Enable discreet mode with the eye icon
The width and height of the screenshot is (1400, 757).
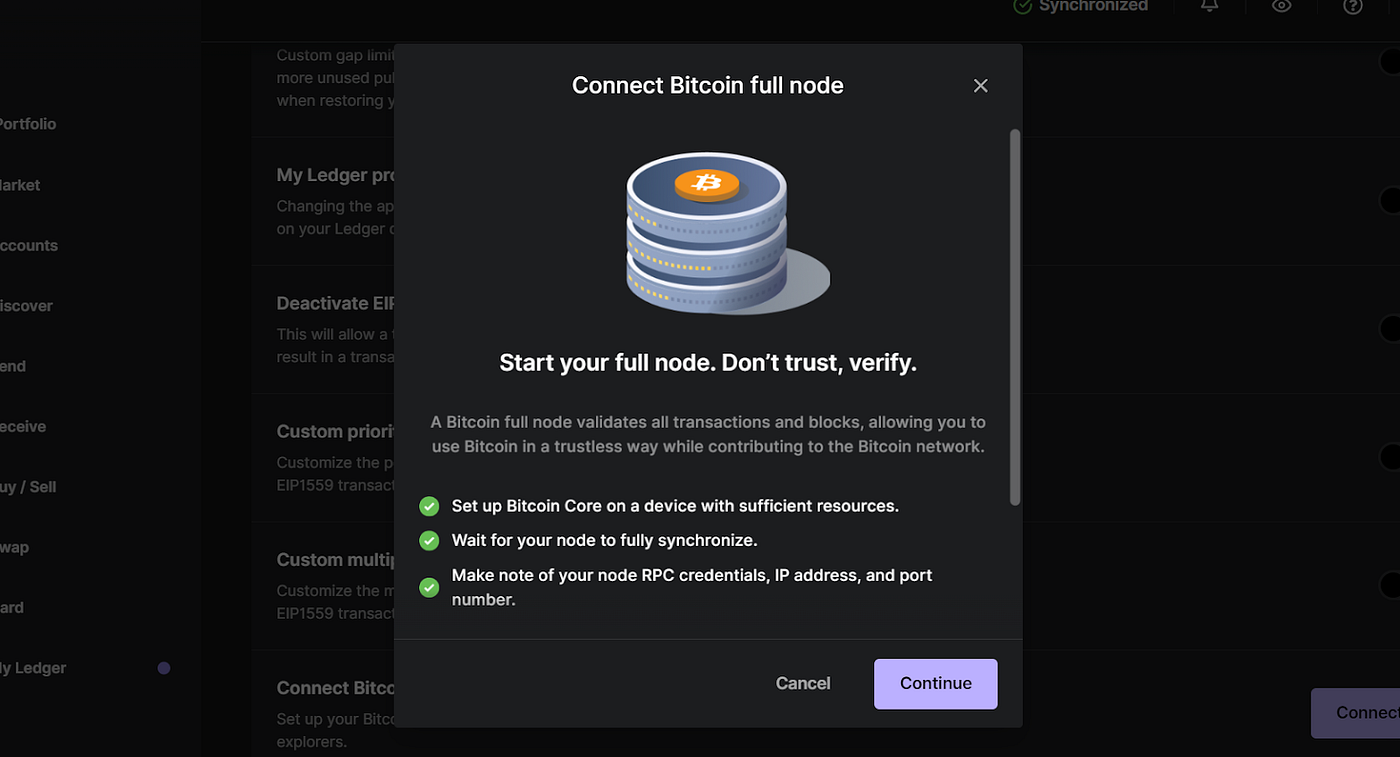click(1281, 7)
